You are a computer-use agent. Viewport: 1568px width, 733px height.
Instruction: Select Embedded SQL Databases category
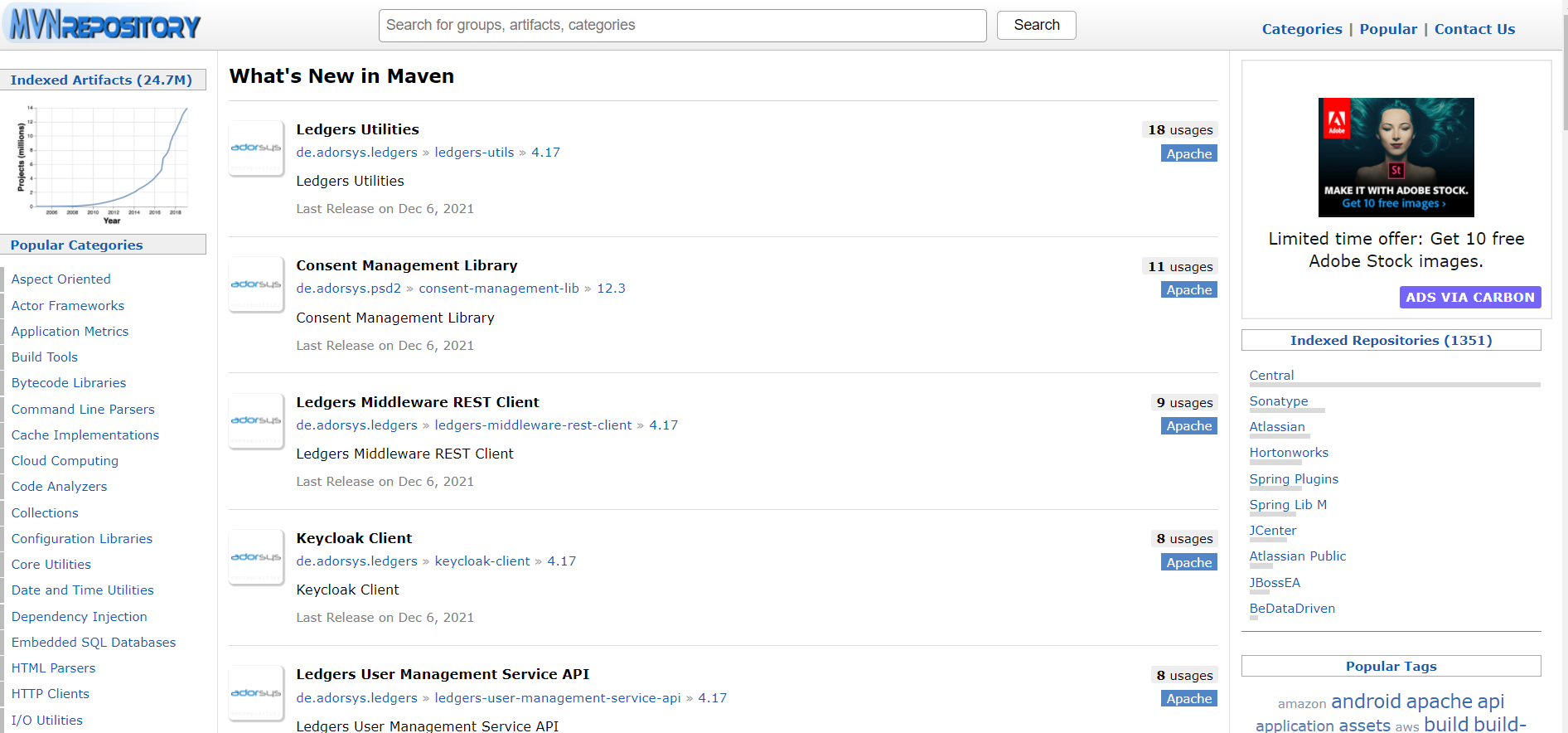point(94,643)
